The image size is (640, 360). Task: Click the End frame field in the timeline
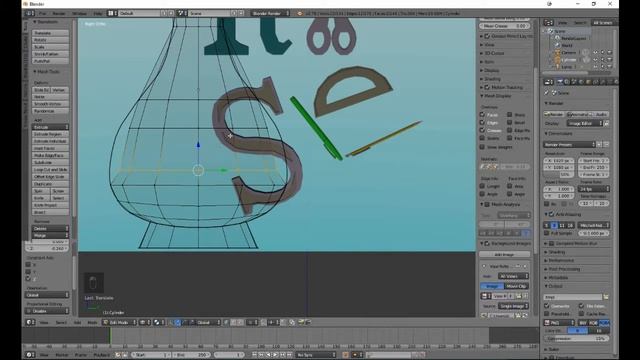tap(191, 355)
